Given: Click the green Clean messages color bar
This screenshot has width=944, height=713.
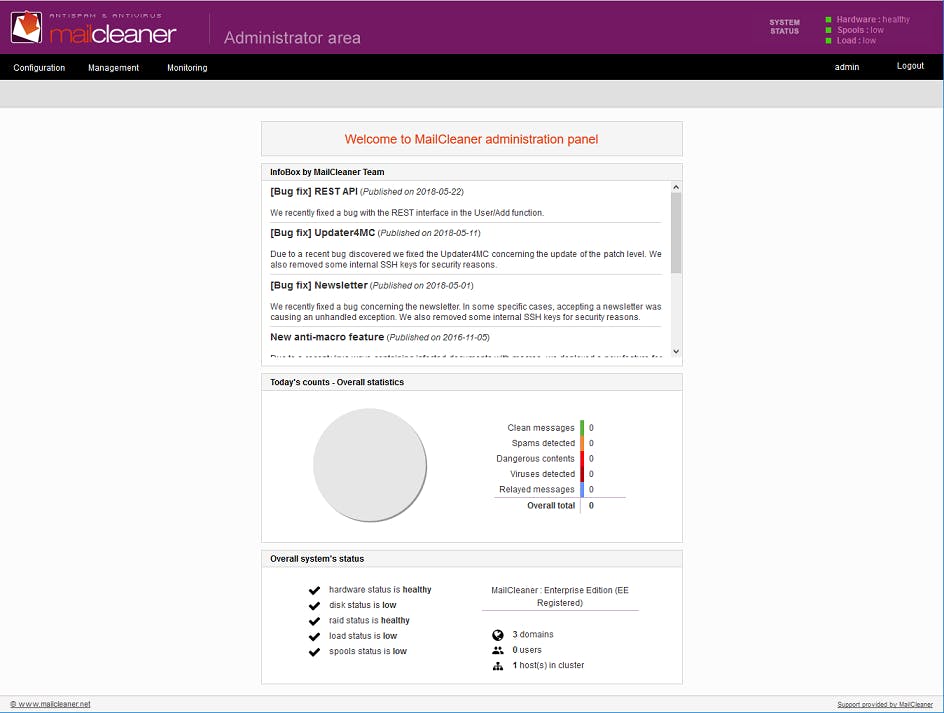Looking at the screenshot, I should (x=582, y=428).
